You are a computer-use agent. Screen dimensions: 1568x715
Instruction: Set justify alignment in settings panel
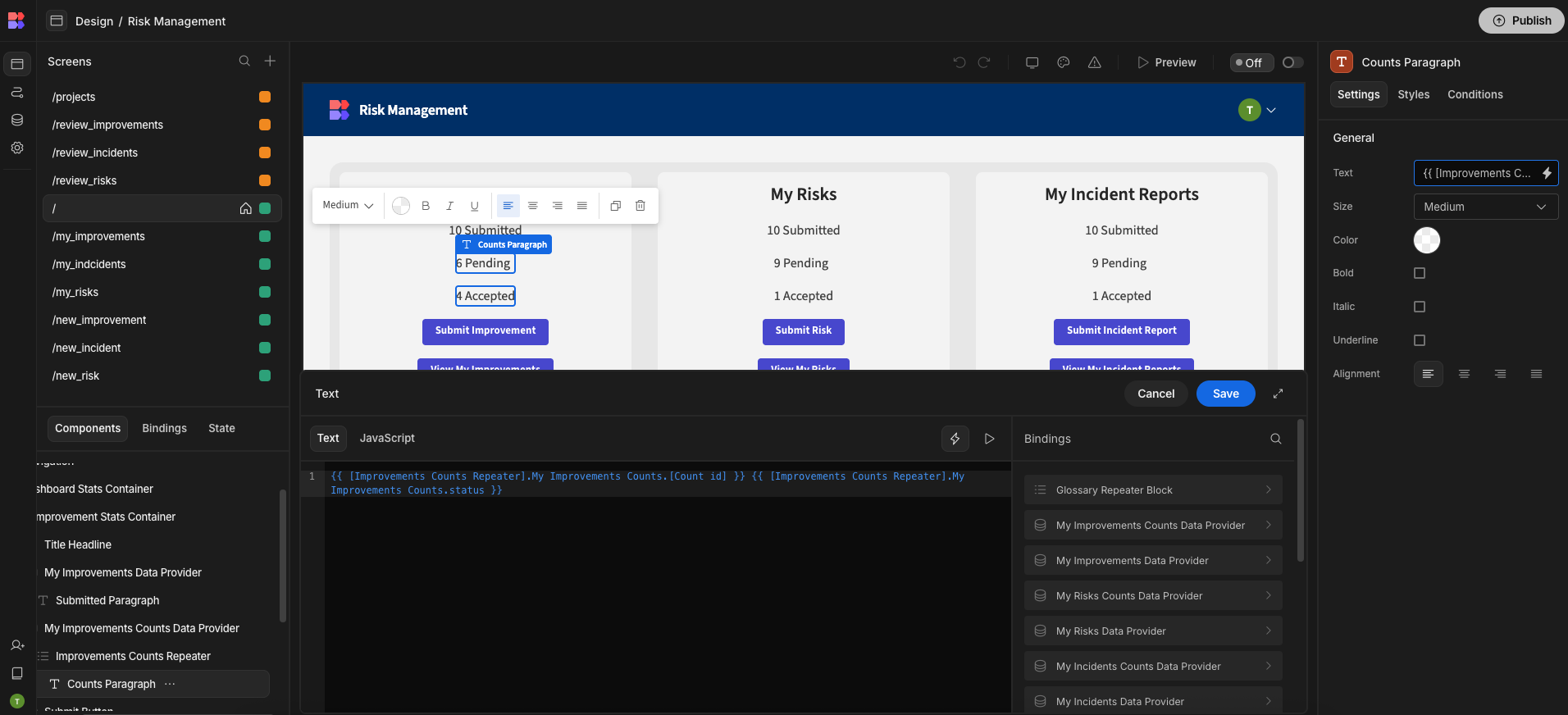(x=1536, y=374)
